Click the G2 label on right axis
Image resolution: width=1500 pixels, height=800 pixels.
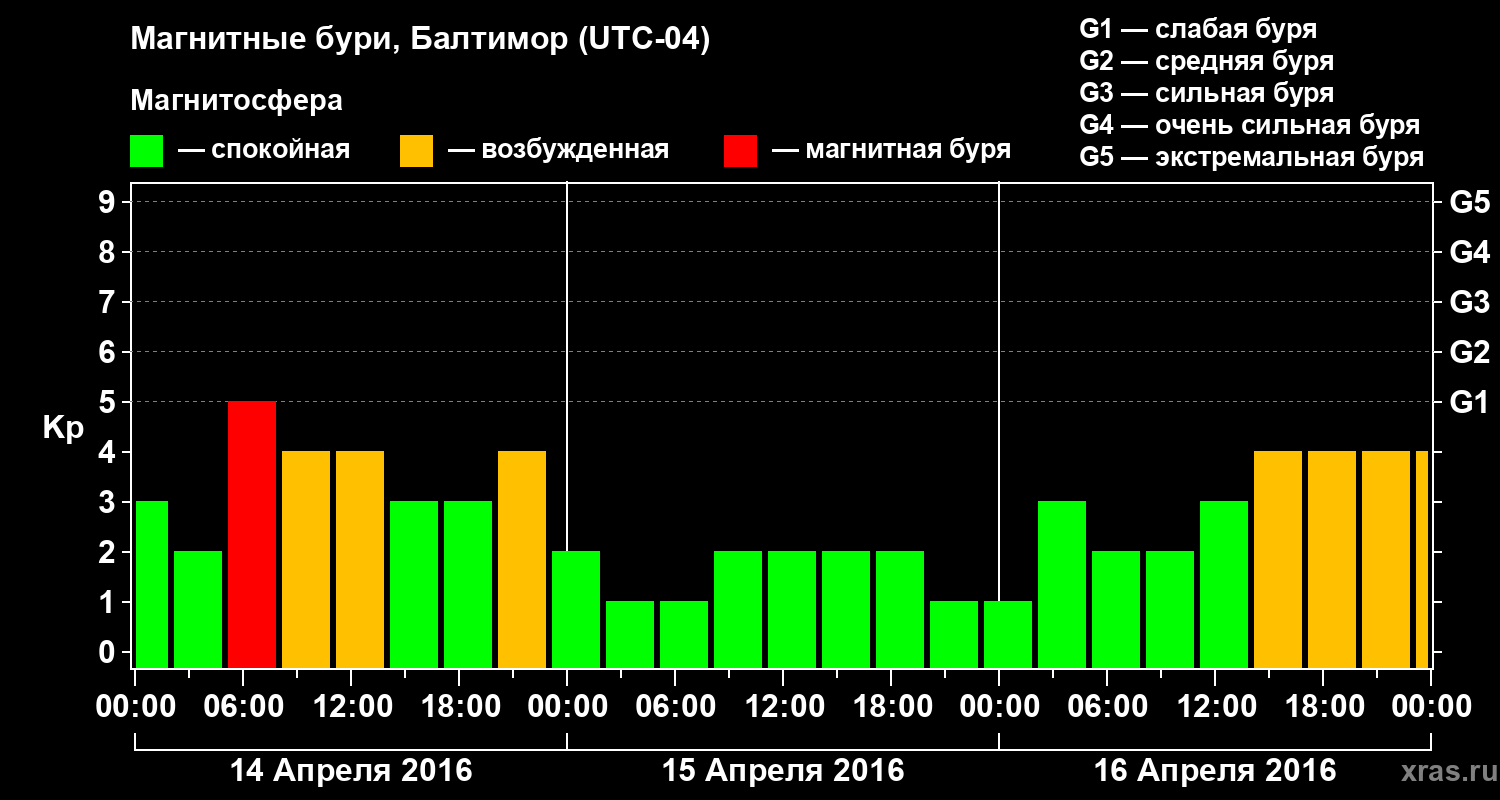[1469, 352]
